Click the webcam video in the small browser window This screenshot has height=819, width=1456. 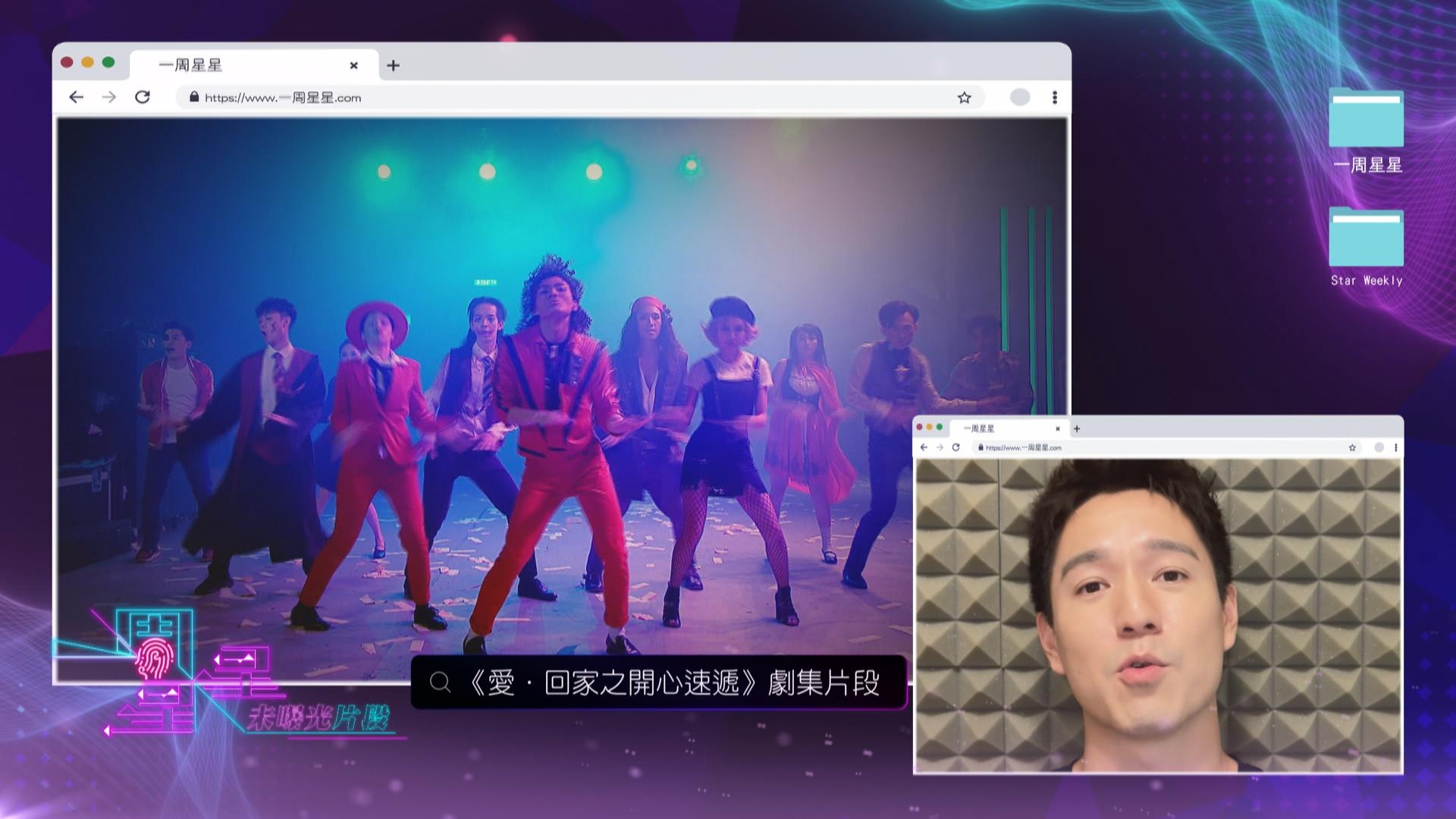(x=1158, y=615)
